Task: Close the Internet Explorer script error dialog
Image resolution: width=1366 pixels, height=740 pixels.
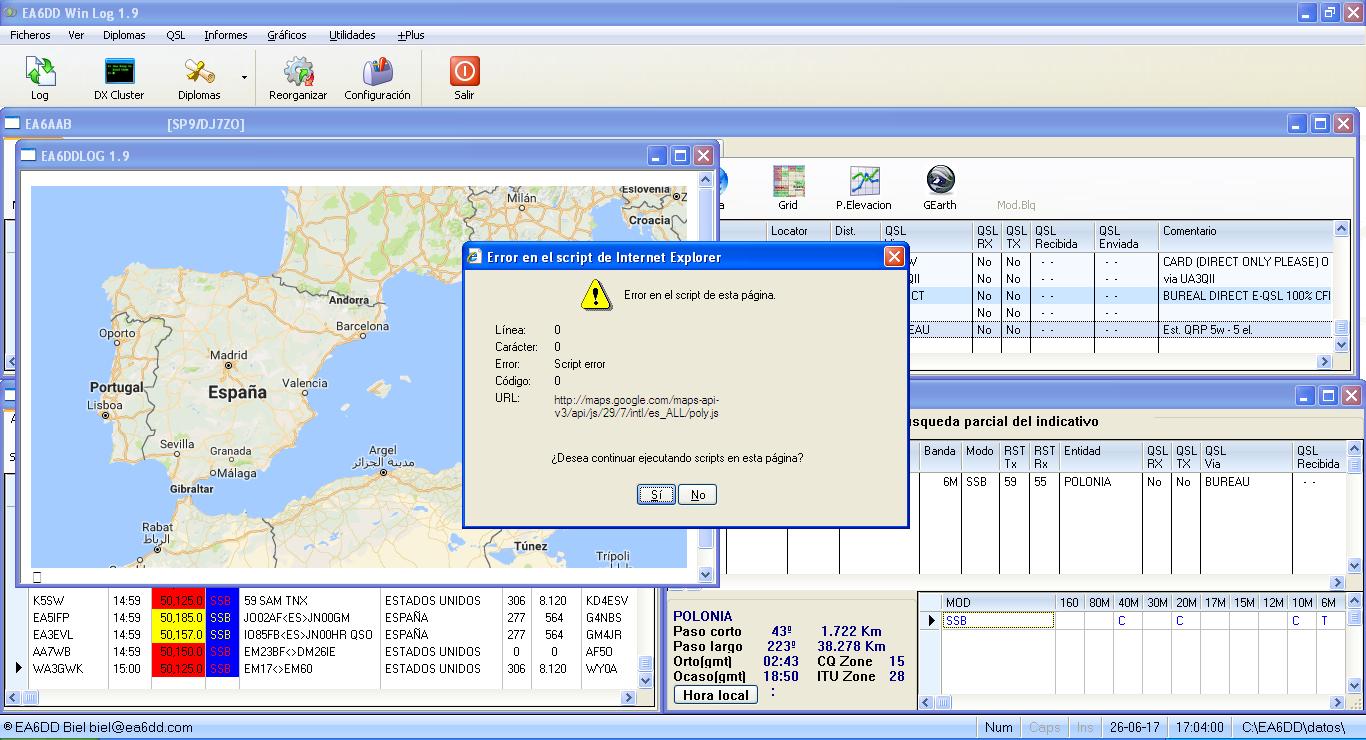Action: pyautogui.click(x=894, y=257)
